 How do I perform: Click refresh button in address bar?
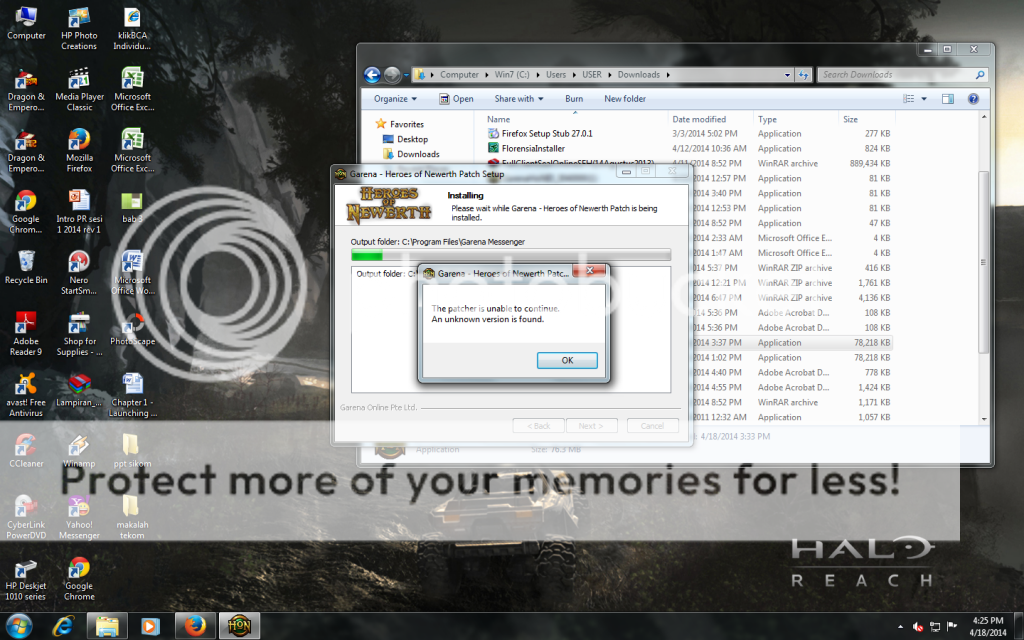[803, 75]
